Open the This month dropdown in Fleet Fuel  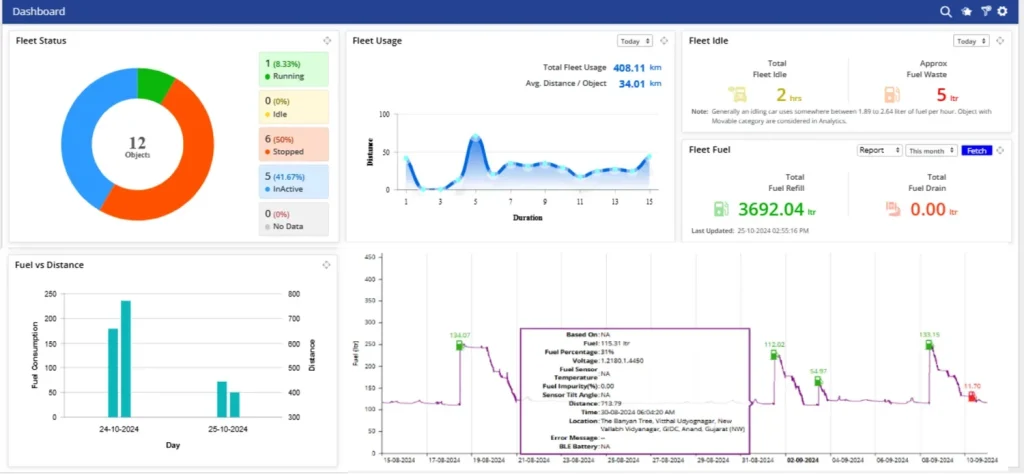931,150
